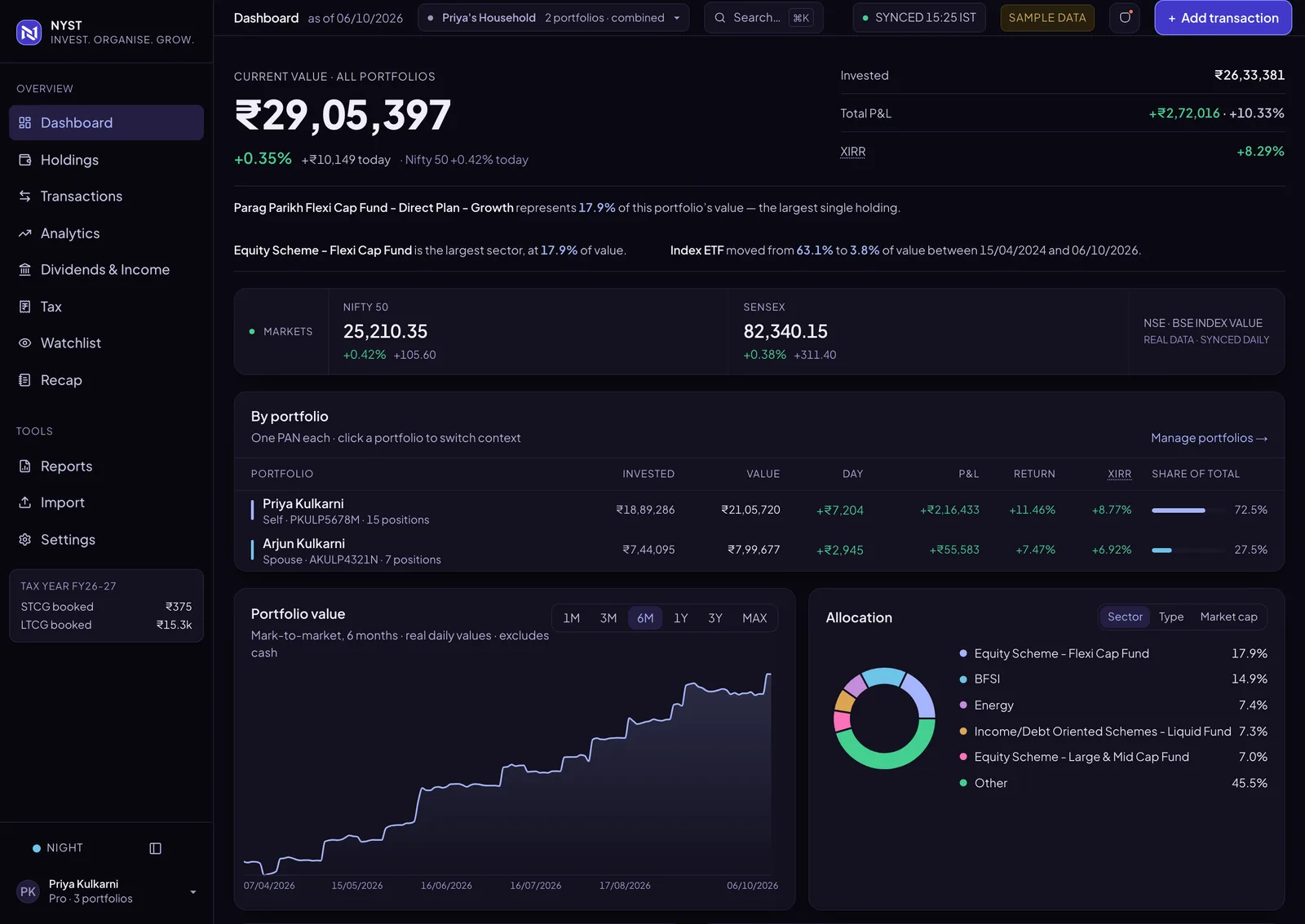Click the Holdings wallet icon
This screenshot has height=924, width=1305.
pyautogui.click(x=25, y=160)
